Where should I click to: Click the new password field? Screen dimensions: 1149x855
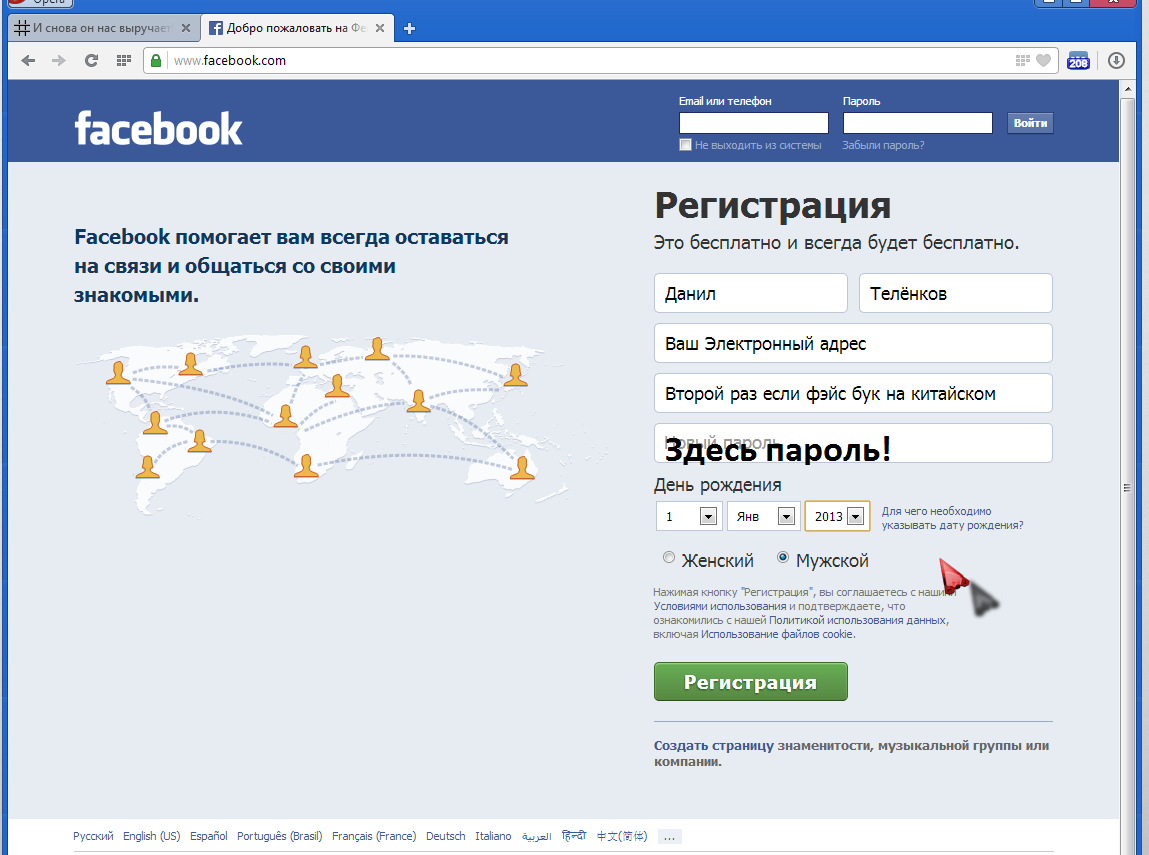(853, 443)
